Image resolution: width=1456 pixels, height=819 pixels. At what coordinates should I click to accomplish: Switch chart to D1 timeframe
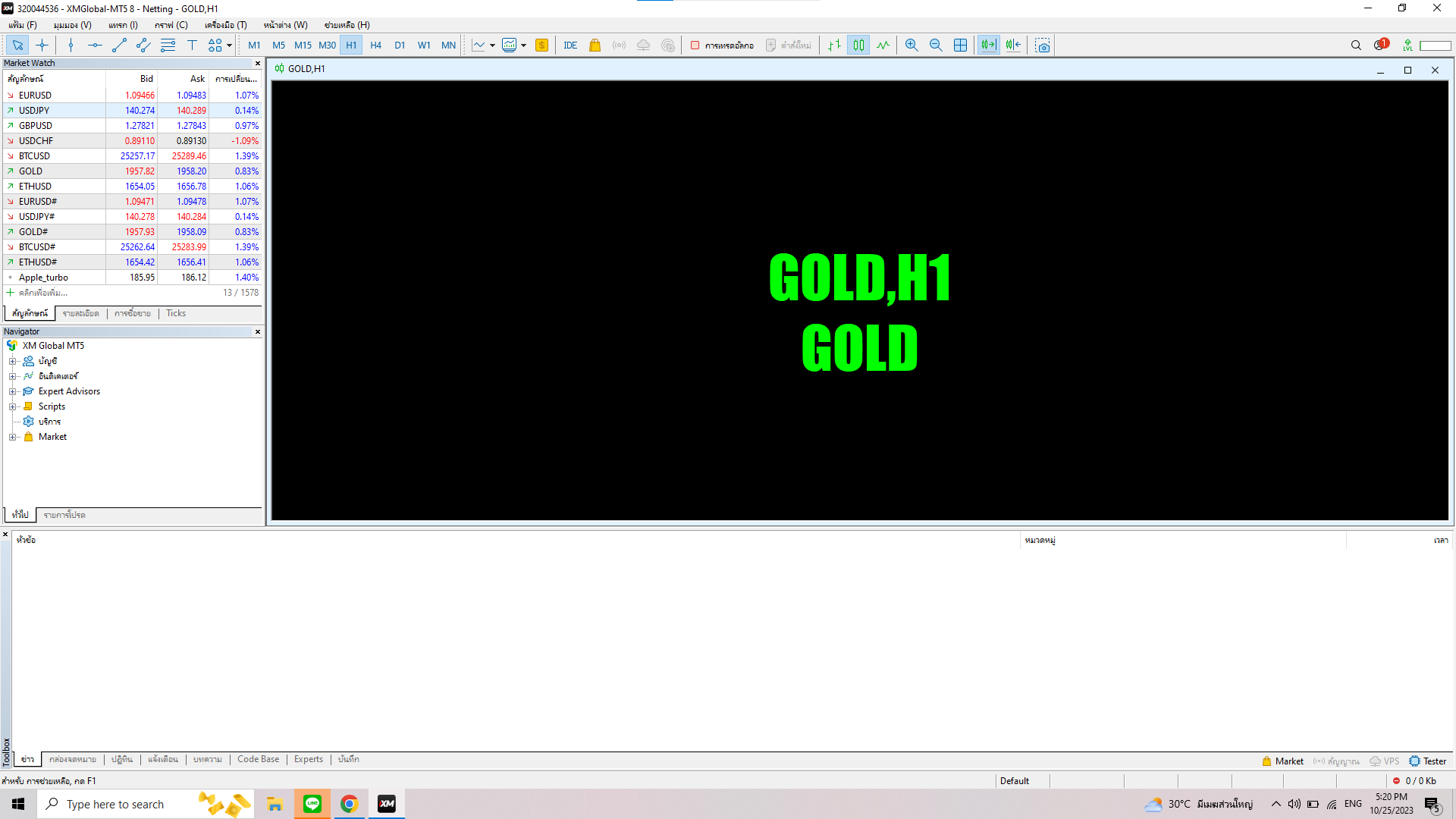coord(400,45)
